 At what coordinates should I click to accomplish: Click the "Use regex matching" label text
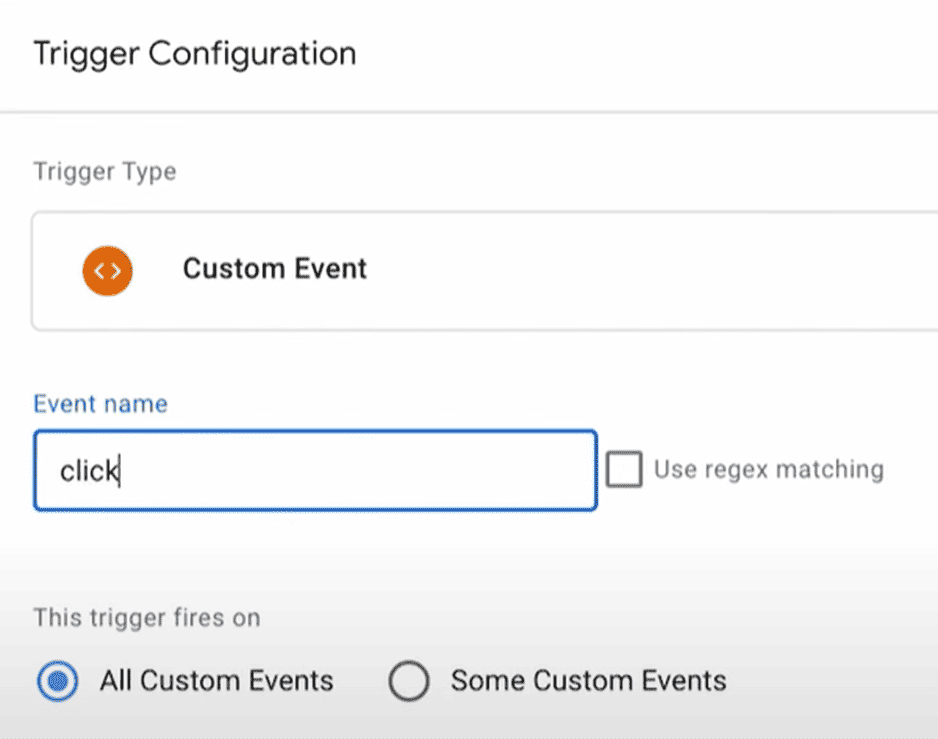[x=768, y=469]
